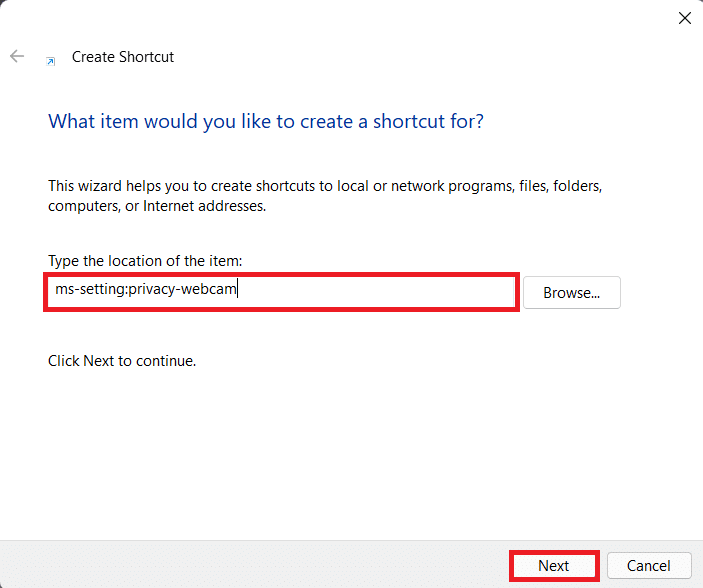
Task: Click the "Click Next to continue." text
Action: (x=122, y=360)
